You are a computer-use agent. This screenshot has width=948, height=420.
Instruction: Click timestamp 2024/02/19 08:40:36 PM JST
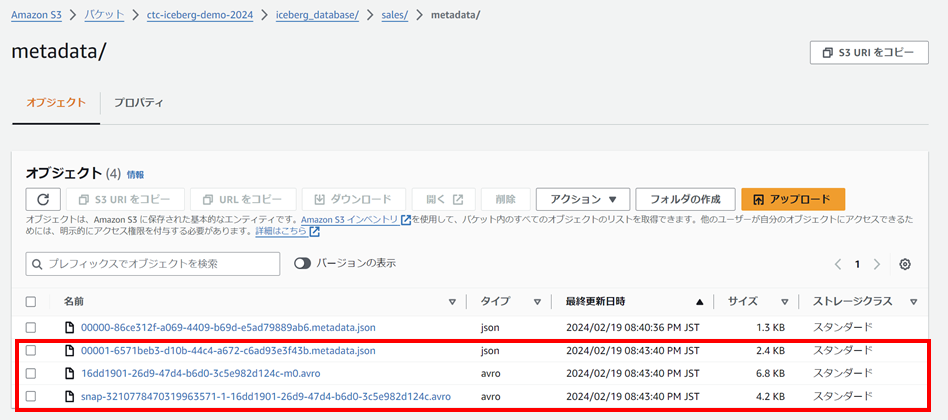[x=632, y=328]
